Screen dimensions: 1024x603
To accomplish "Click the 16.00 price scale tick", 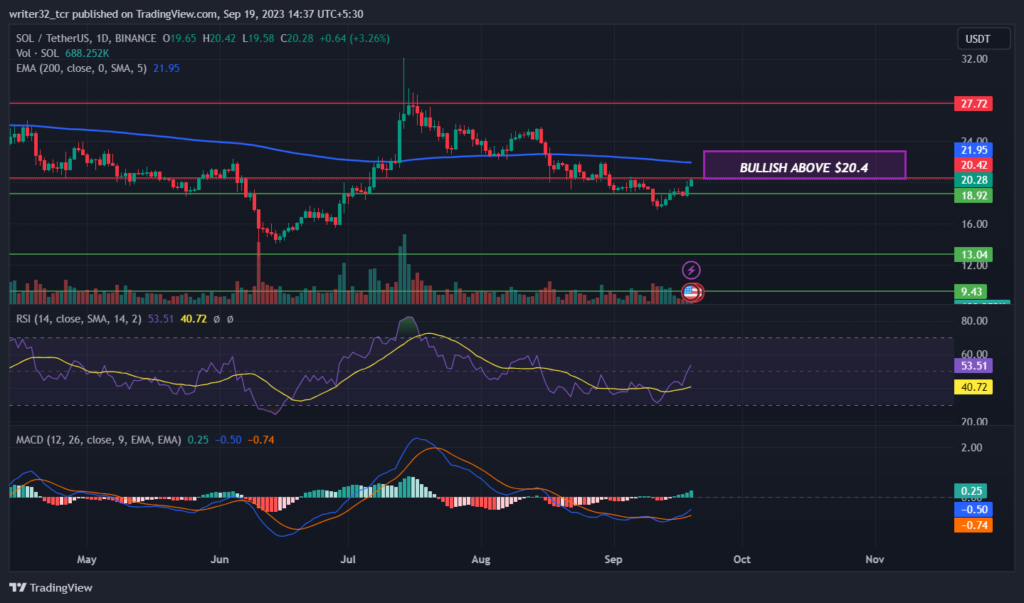I will [x=974, y=224].
